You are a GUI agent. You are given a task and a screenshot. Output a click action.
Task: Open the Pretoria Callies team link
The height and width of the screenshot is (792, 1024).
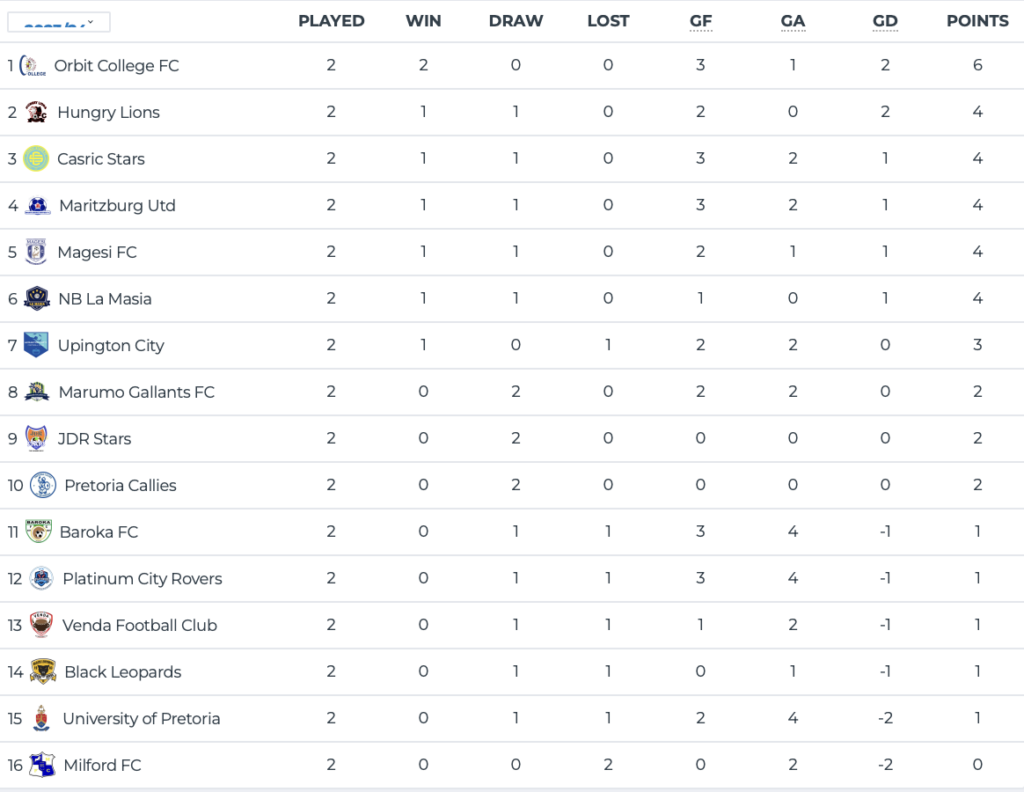pyautogui.click(x=120, y=485)
